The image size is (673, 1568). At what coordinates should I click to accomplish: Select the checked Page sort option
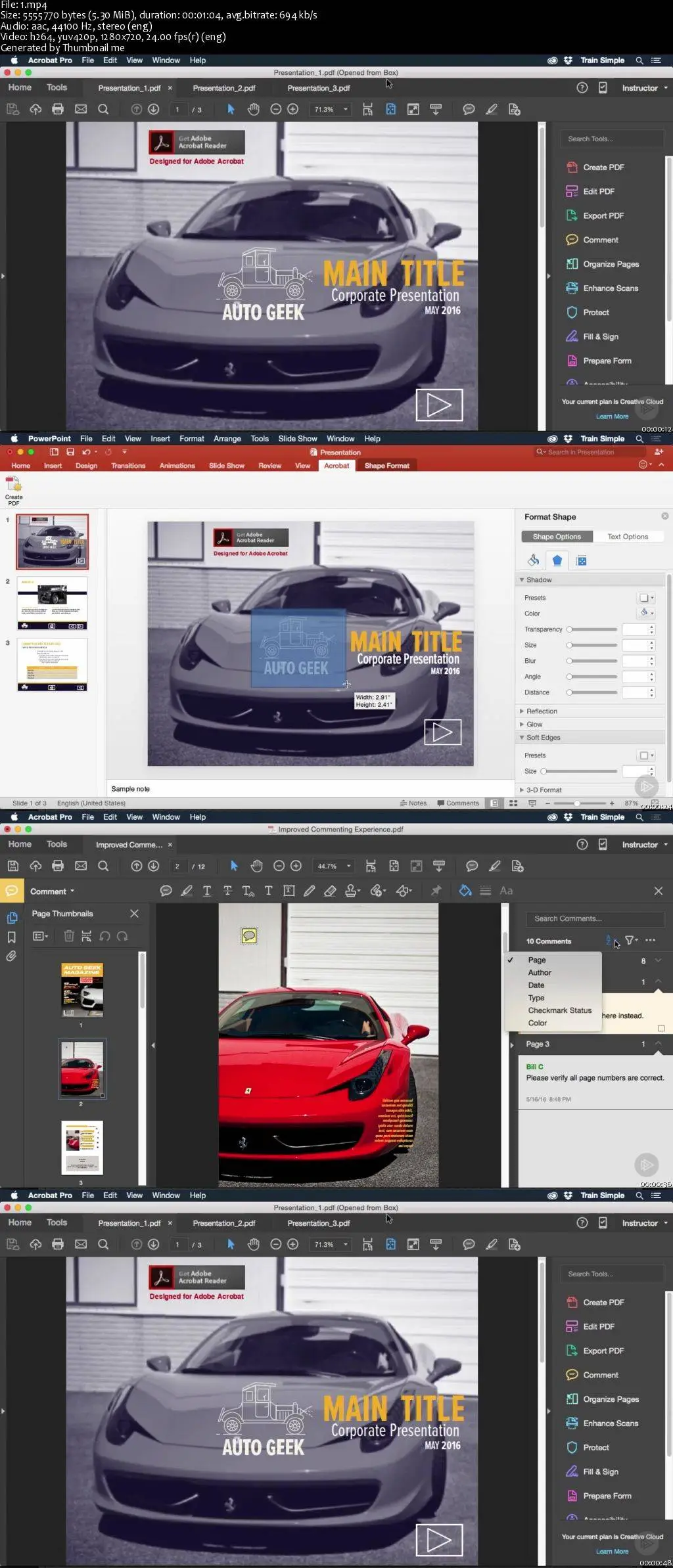click(x=553, y=960)
